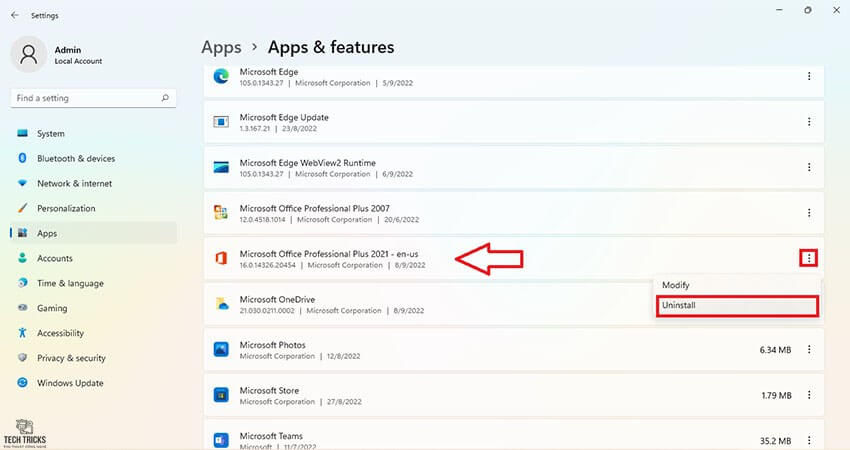The height and width of the screenshot is (450, 850).
Task: Choose Uninstall from the context menu
Action: click(x=737, y=305)
